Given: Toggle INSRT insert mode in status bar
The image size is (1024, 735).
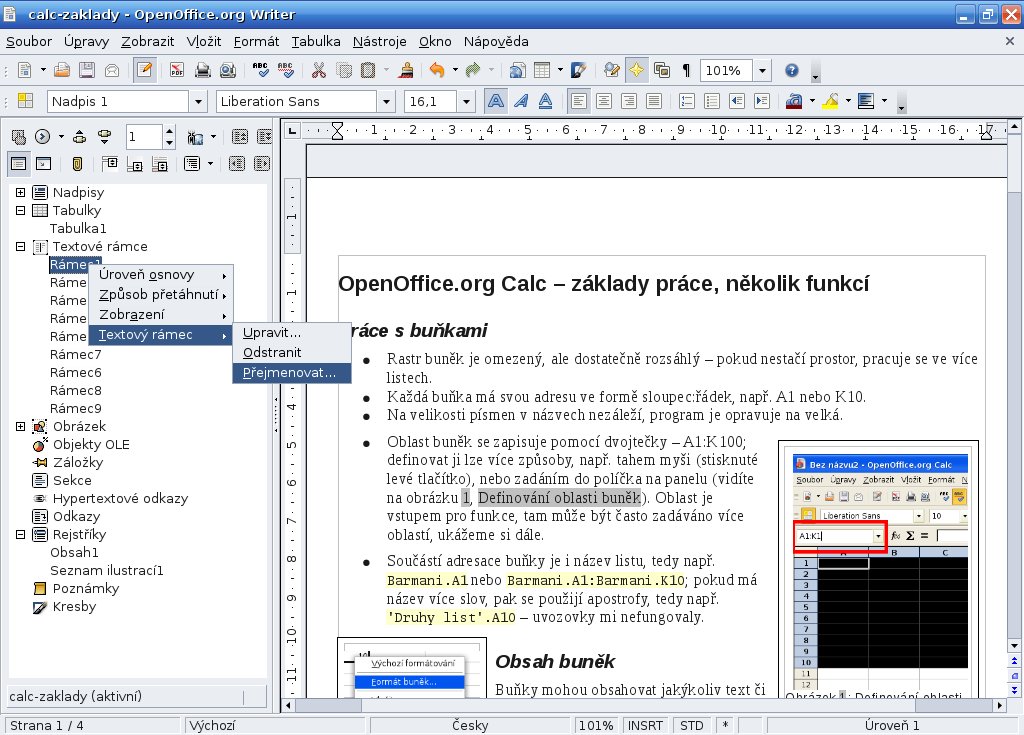Looking at the screenshot, I should (x=645, y=725).
